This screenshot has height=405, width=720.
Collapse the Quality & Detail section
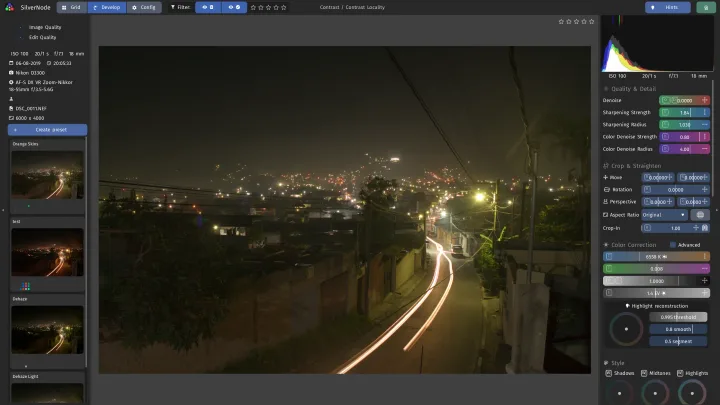(x=633, y=89)
